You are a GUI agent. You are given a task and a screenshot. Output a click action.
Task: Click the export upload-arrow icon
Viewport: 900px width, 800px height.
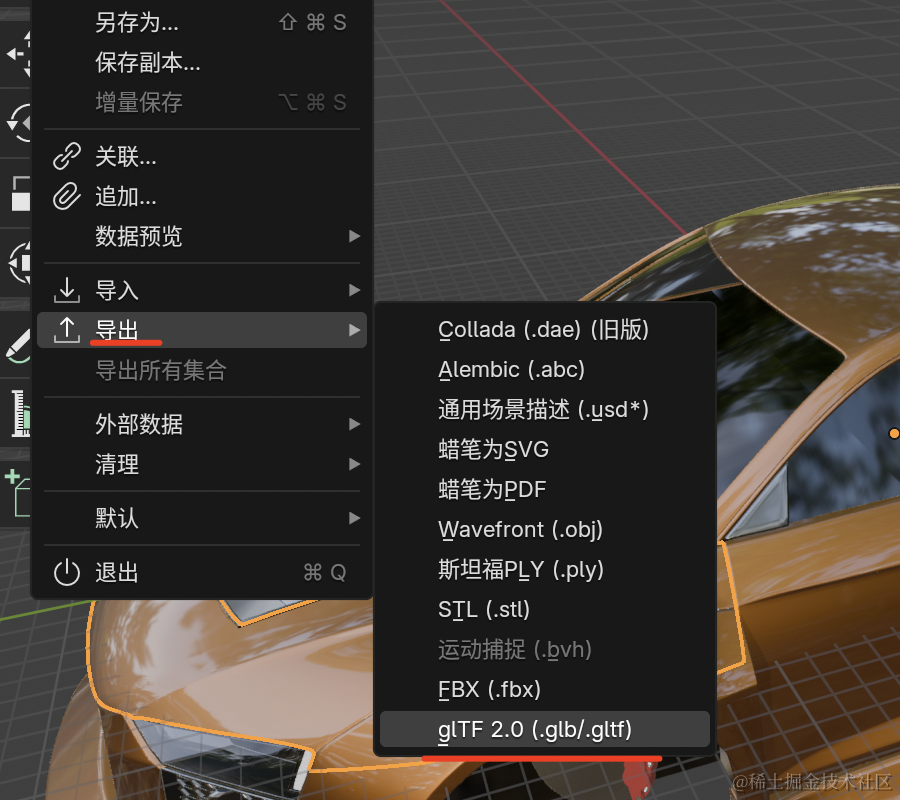(x=67, y=330)
